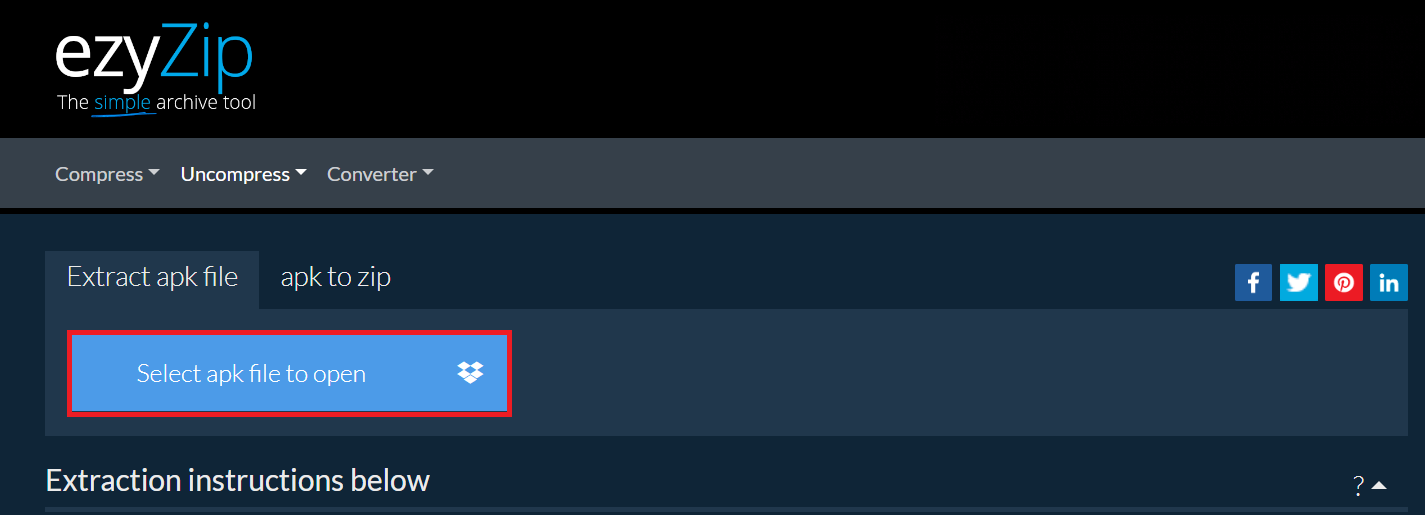1425x515 pixels.
Task: Choose a file from Dropbox
Action: point(470,373)
